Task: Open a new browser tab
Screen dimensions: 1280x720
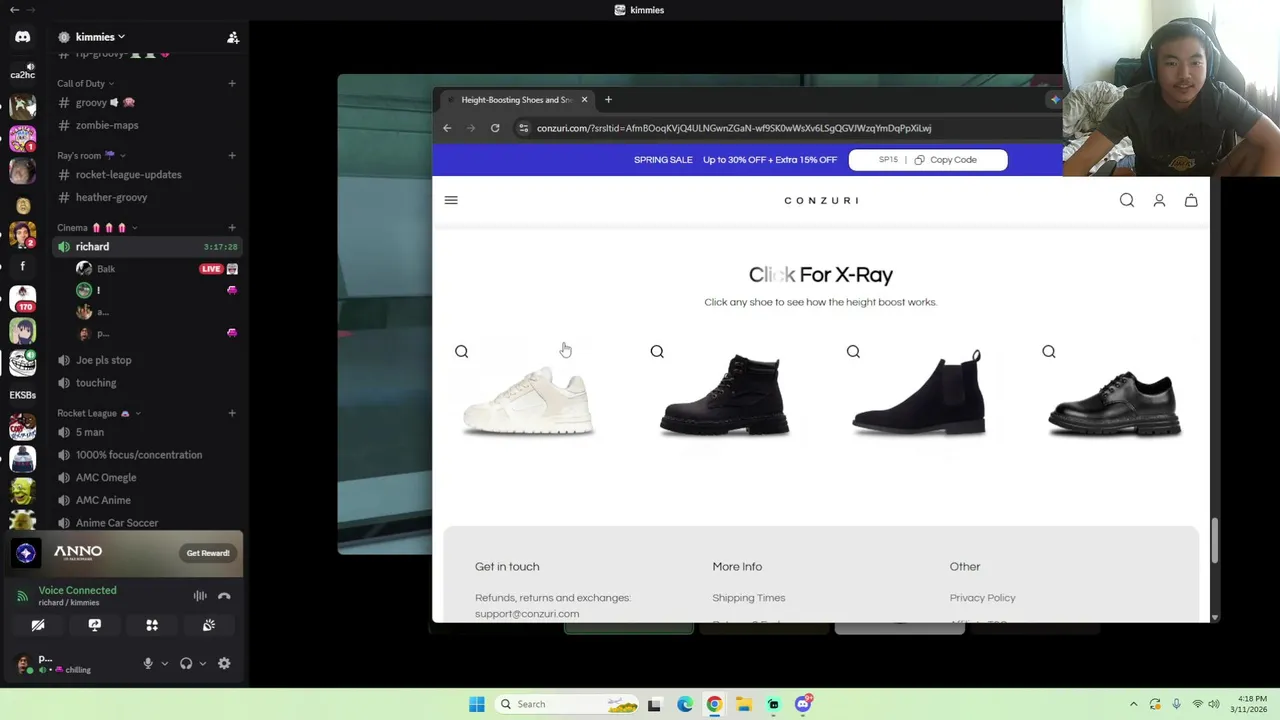Action: point(608,100)
